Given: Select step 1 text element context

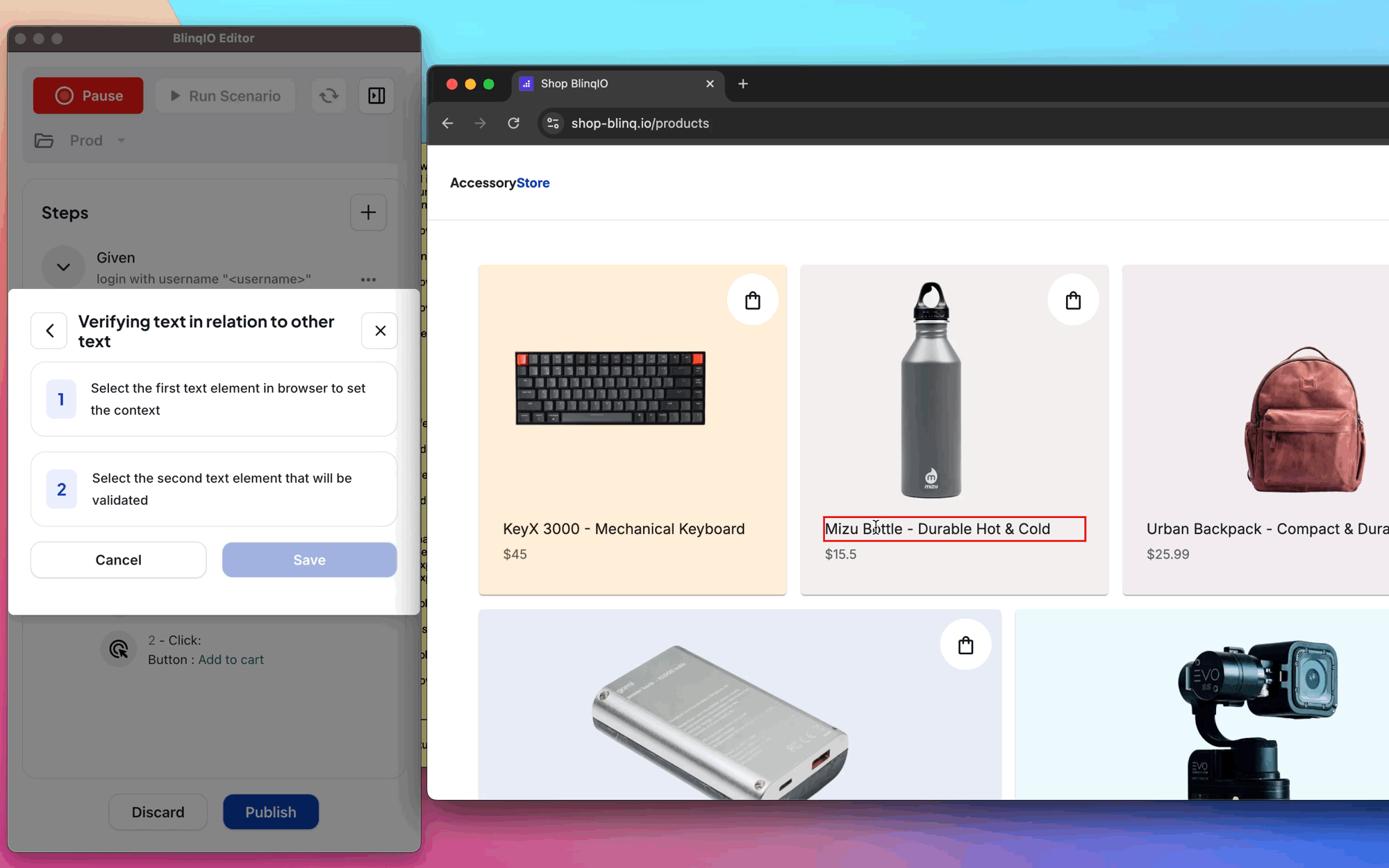Looking at the screenshot, I should (x=952, y=528).
